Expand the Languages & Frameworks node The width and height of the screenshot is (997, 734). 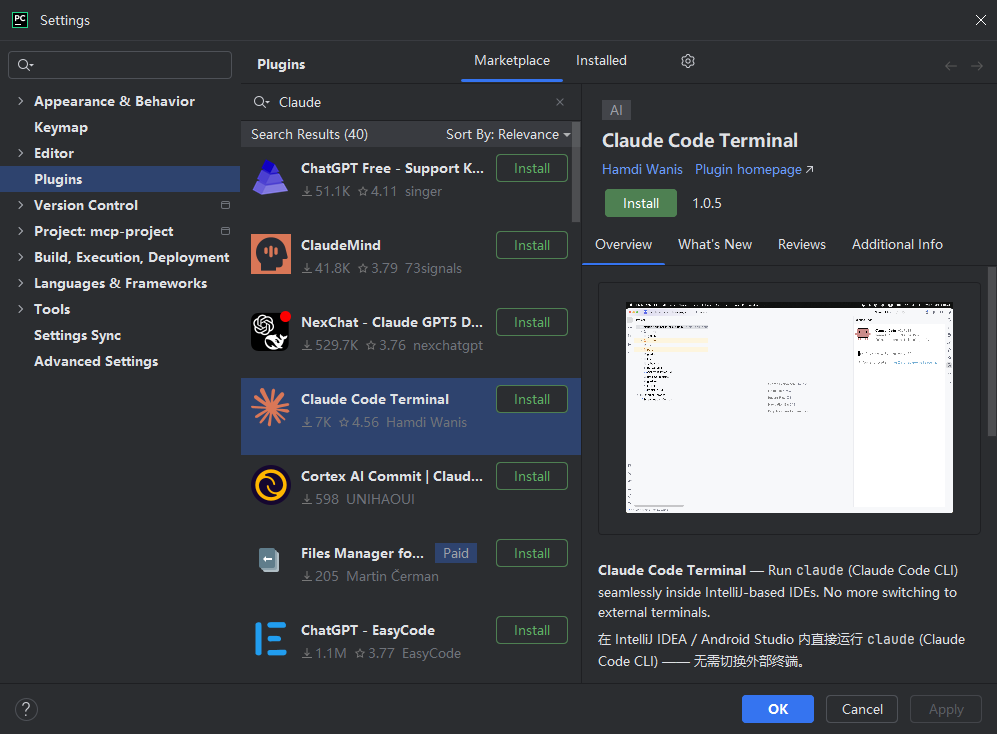(x=20, y=283)
